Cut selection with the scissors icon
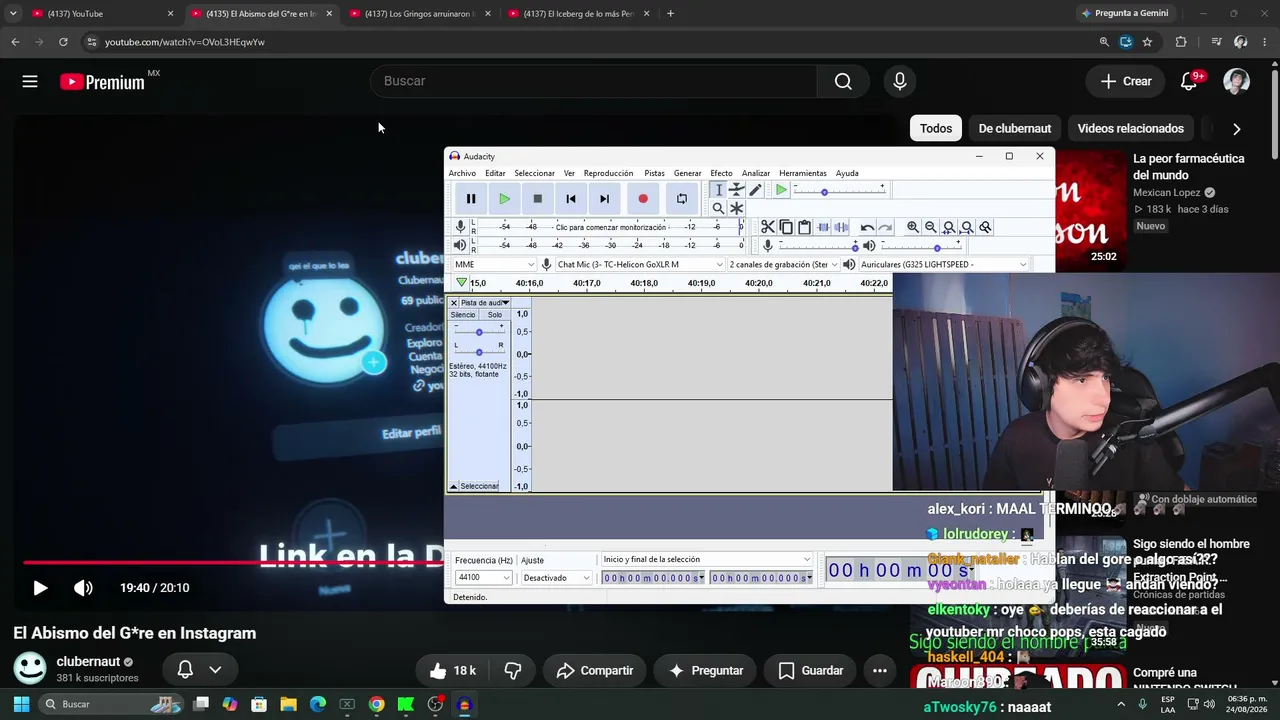Screen dimensions: 1280x720 [768, 227]
